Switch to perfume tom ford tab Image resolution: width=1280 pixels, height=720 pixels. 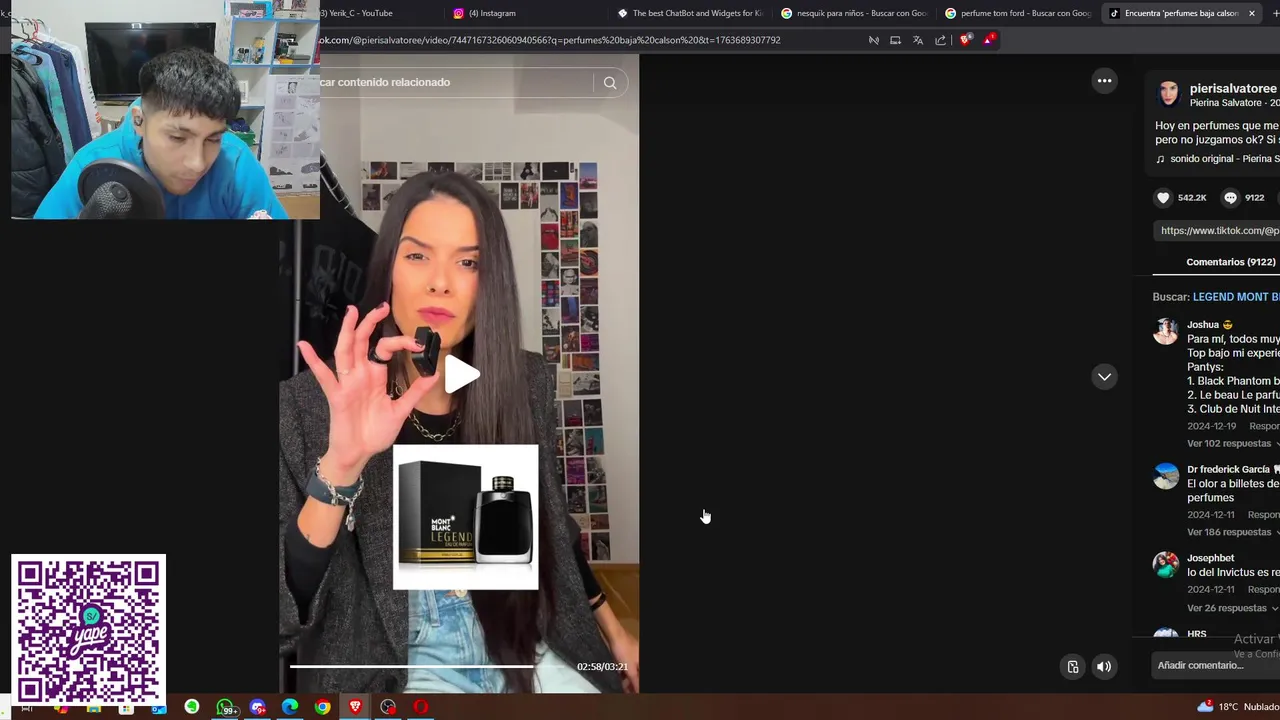coord(1017,13)
